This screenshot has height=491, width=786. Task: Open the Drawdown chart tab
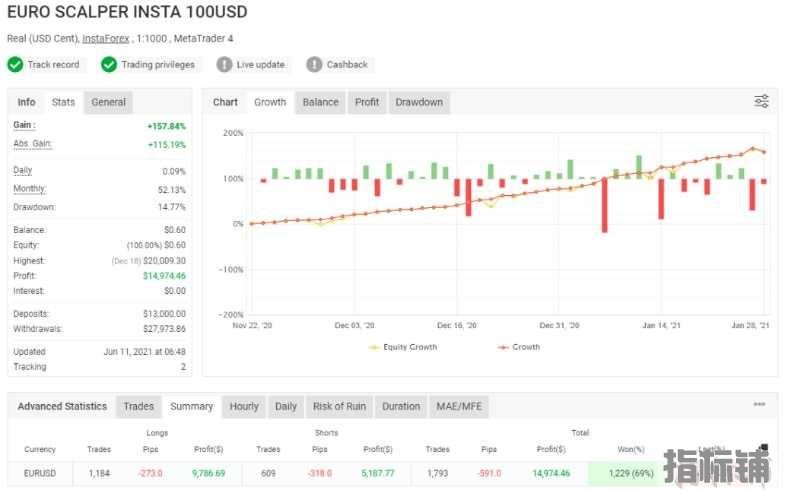point(419,102)
